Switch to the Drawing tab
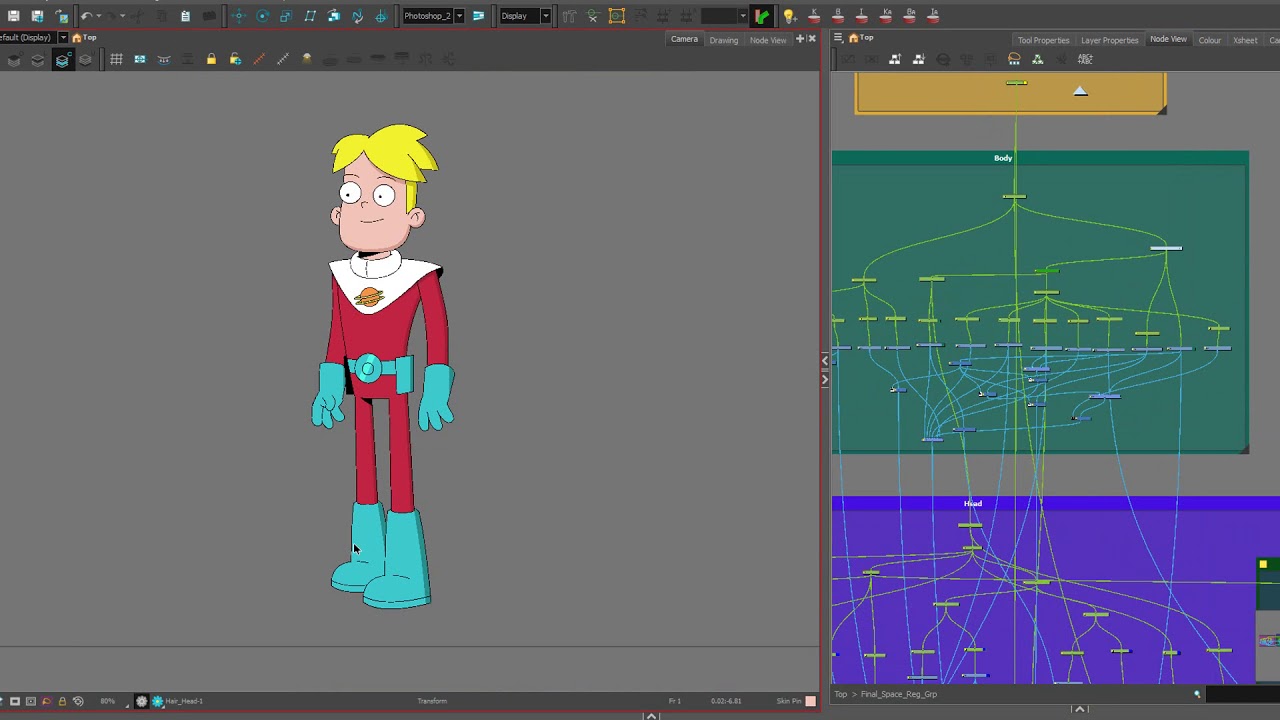 pos(724,40)
